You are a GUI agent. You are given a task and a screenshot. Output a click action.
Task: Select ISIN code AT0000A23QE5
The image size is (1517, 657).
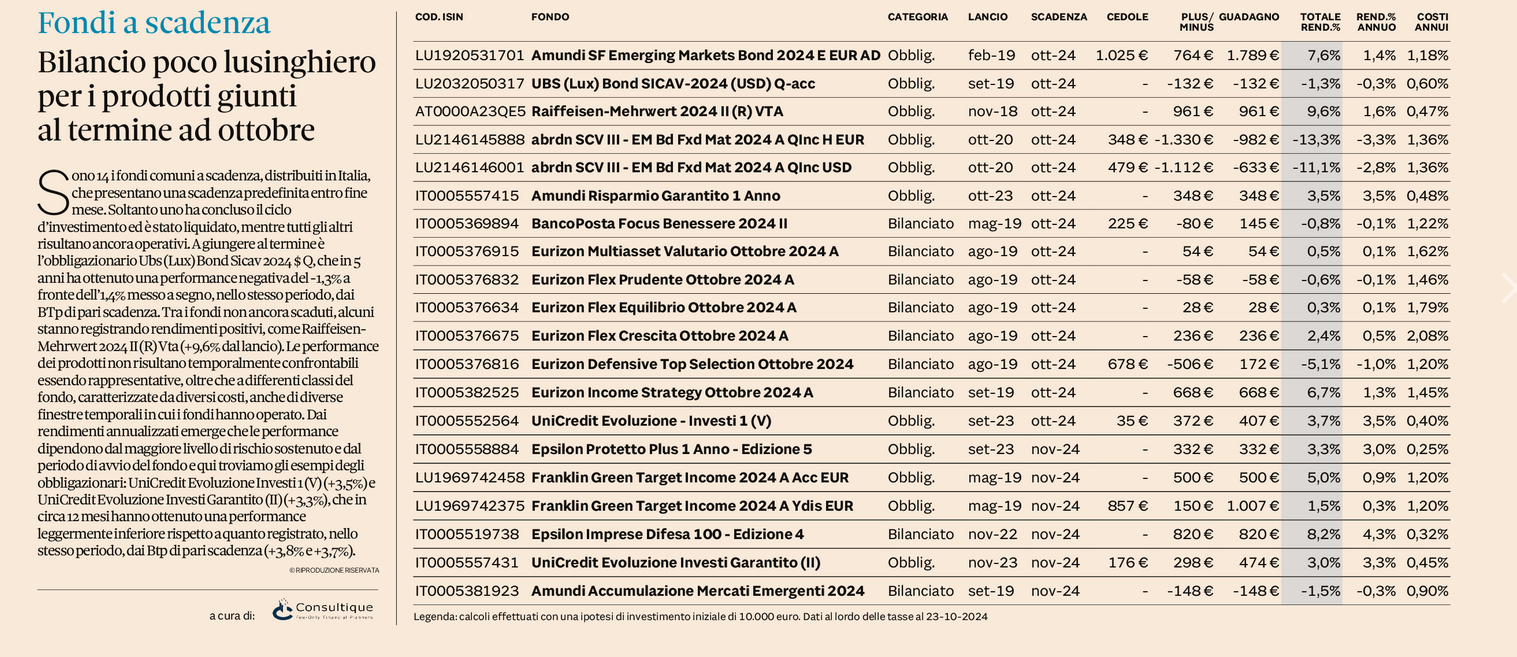[470, 112]
